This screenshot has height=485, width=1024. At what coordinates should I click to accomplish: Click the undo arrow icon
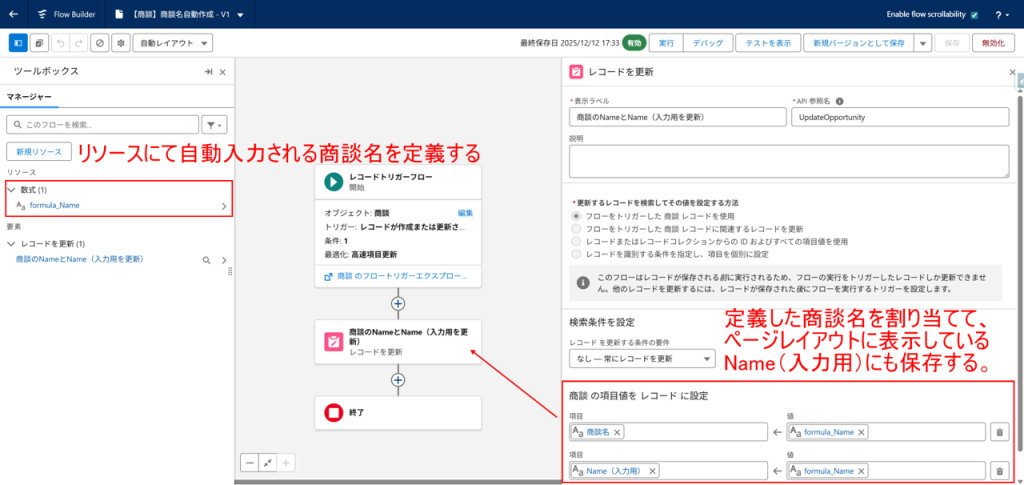point(60,43)
